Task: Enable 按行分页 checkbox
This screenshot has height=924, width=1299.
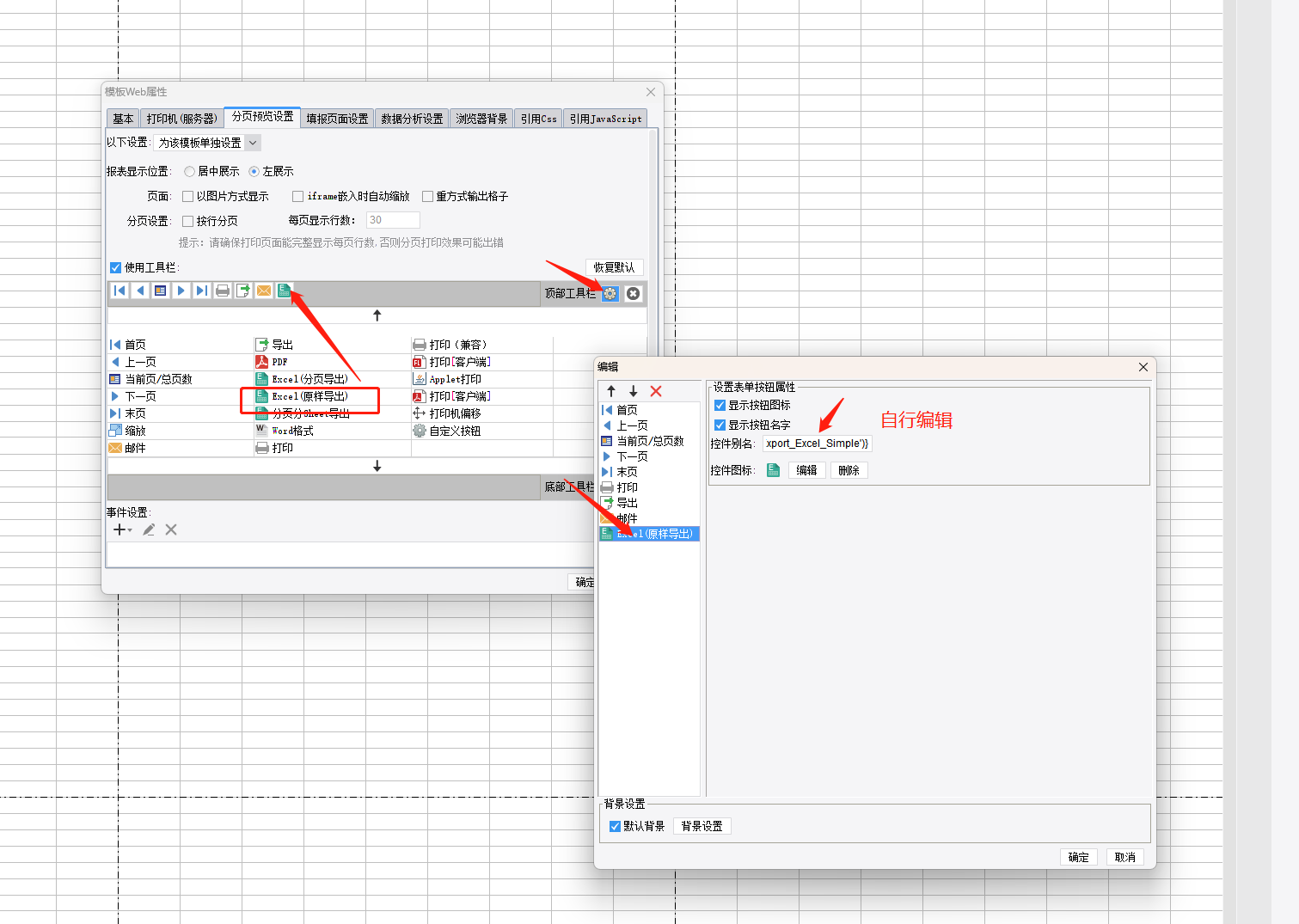Action: pyautogui.click(x=187, y=221)
